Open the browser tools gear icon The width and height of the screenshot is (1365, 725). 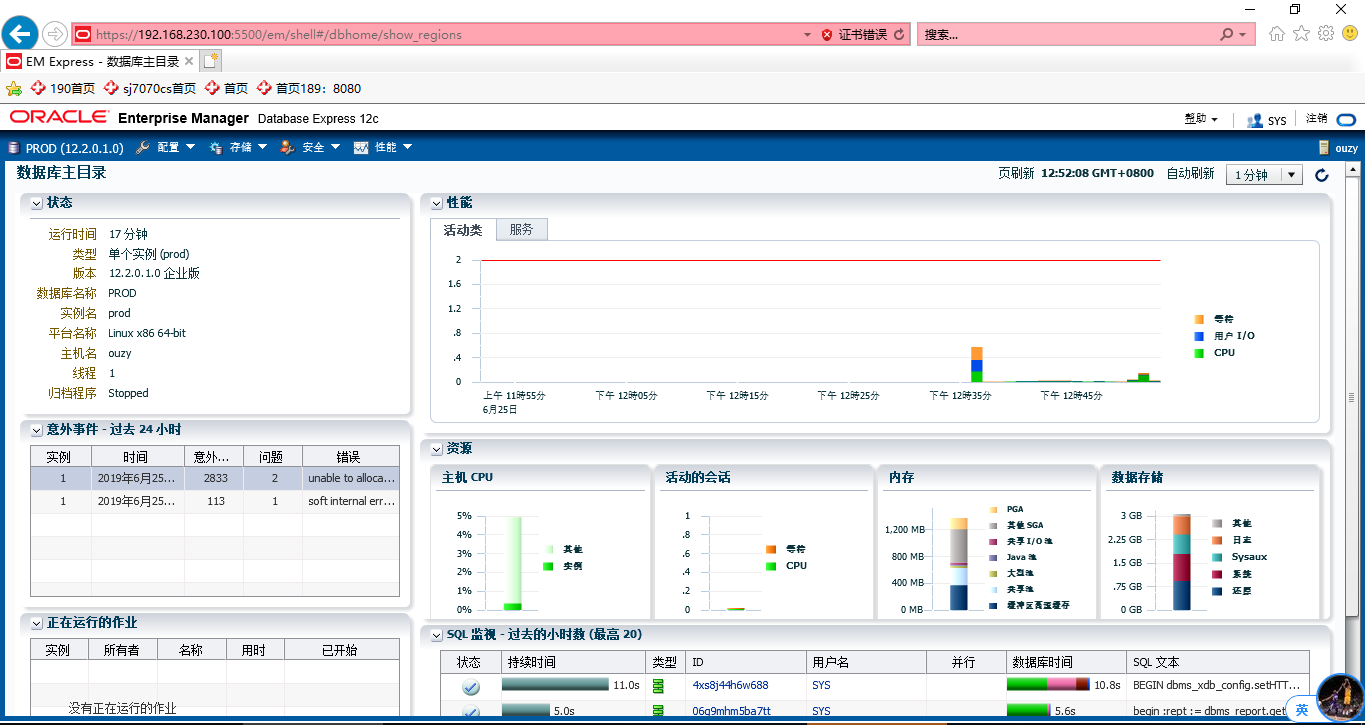coord(1326,34)
